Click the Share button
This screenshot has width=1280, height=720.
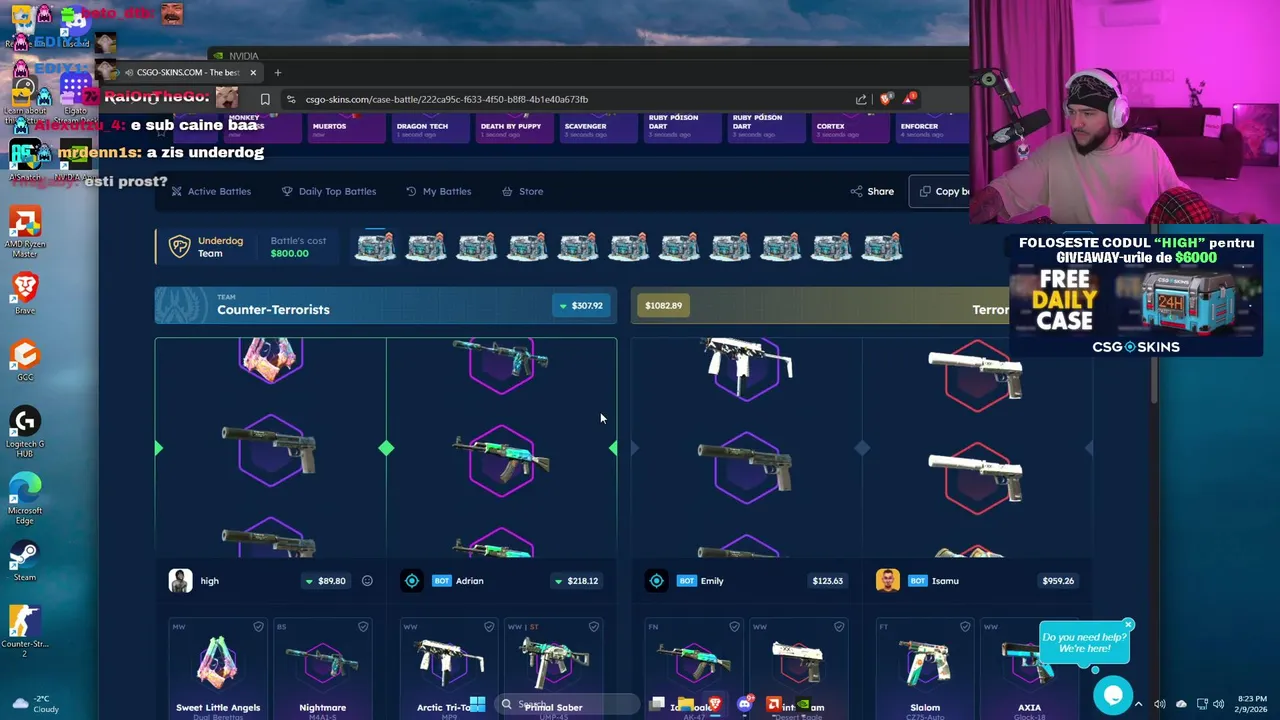[x=872, y=191]
